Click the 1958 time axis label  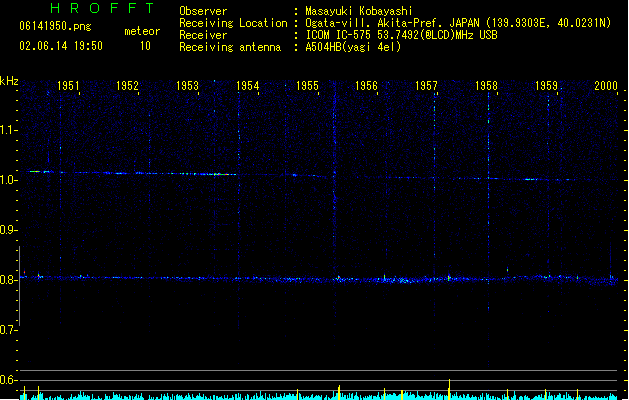coord(486,86)
